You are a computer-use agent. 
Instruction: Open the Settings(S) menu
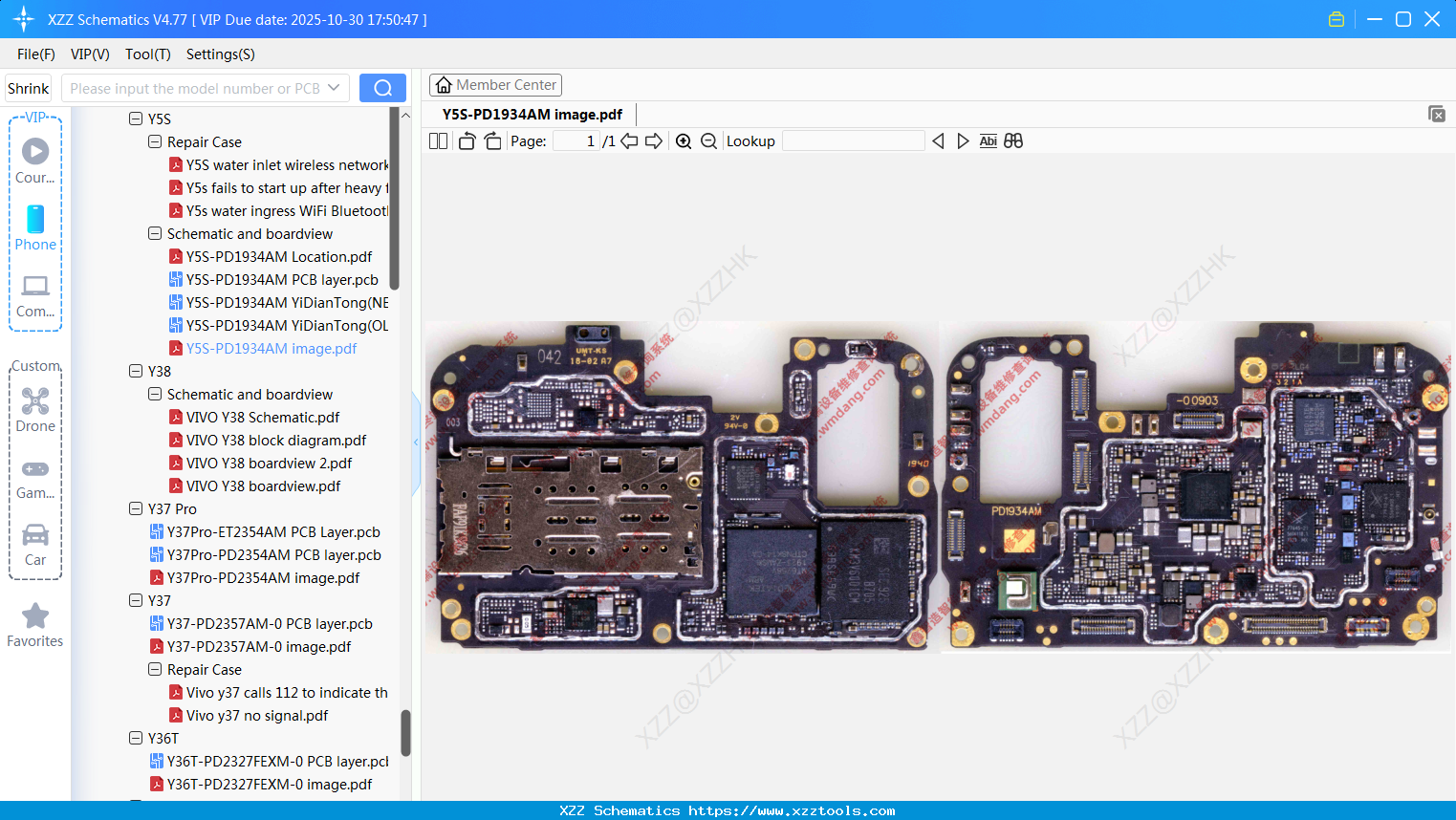point(221,54)
